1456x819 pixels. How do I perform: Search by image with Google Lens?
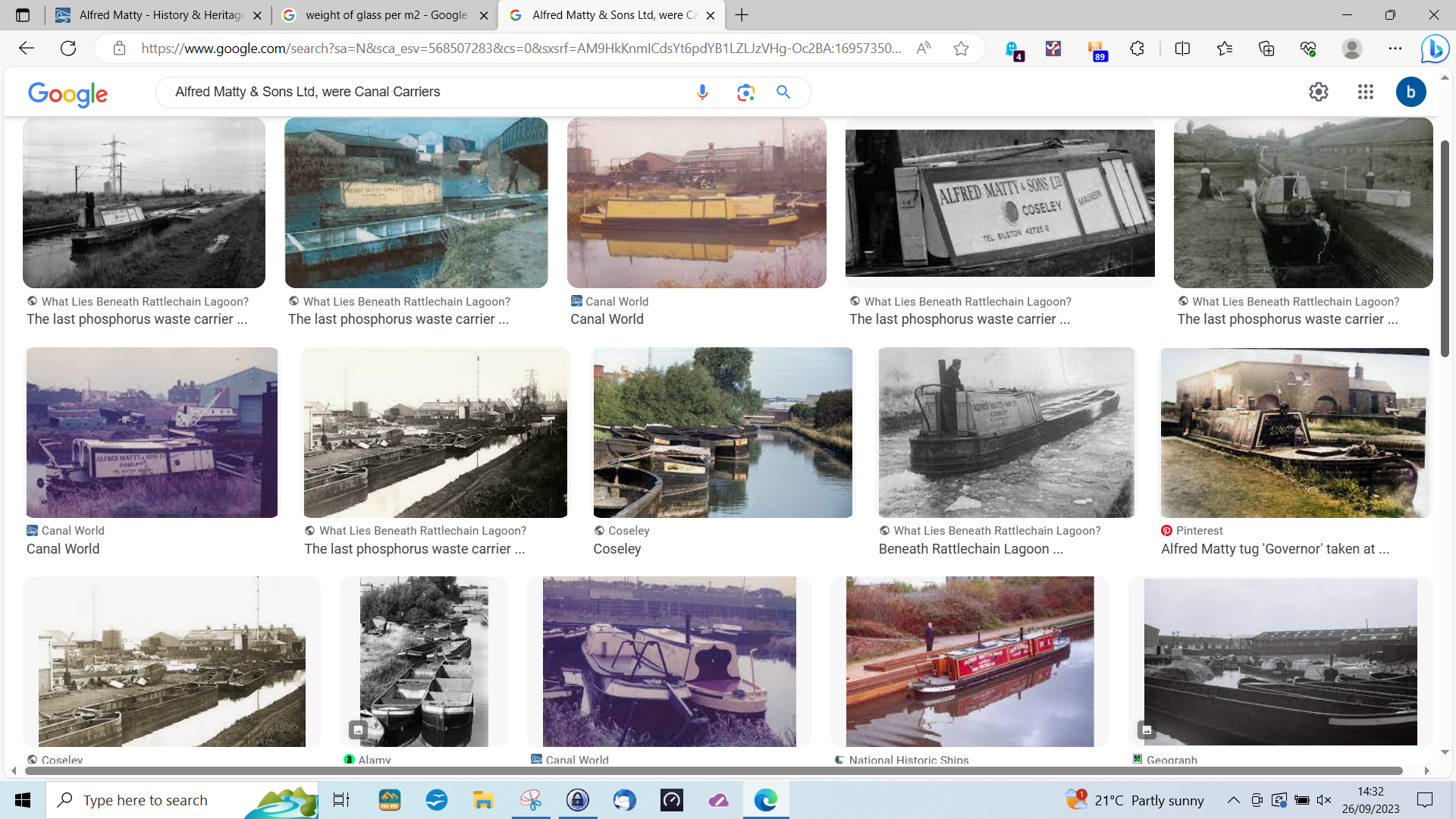coord(745,92)
